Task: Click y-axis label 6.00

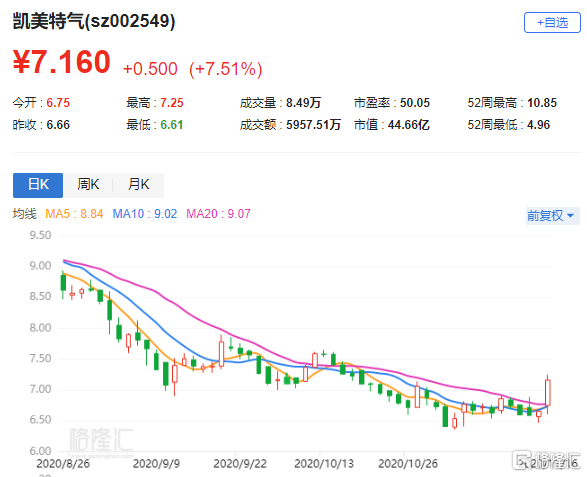Action: (x=40, y=451)
